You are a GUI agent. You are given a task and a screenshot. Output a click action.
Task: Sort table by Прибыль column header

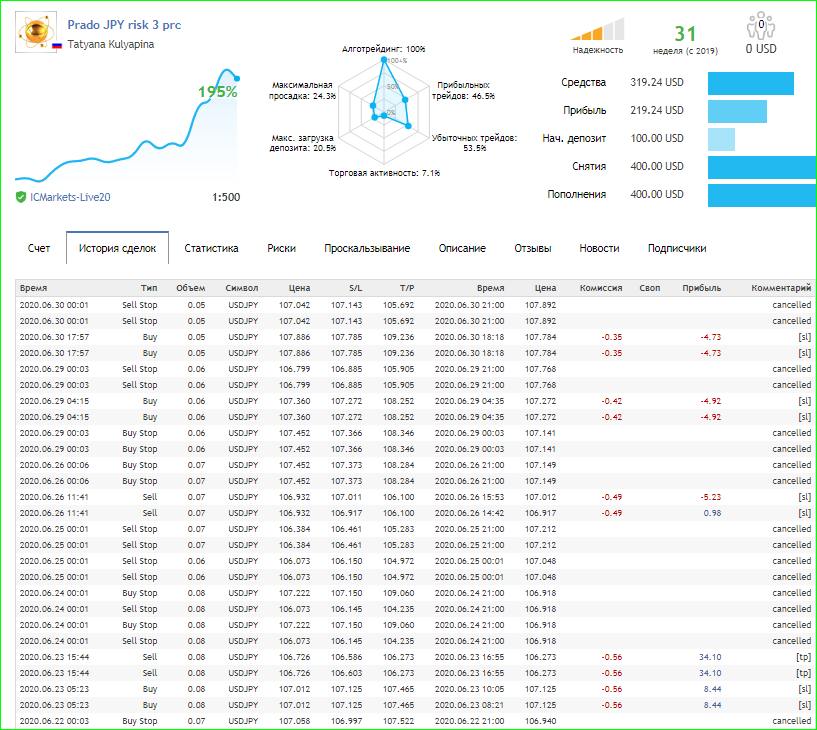701,288
